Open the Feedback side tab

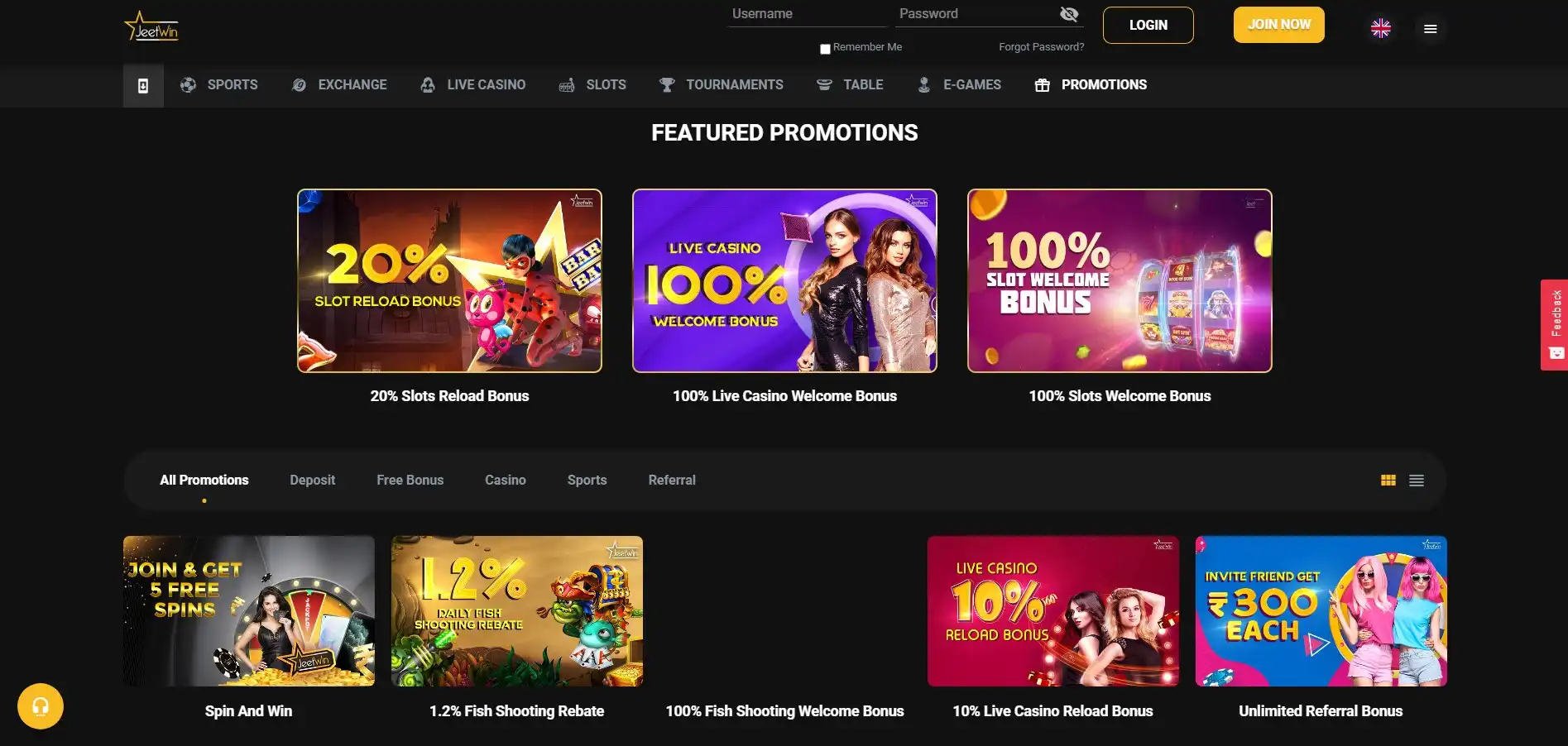(x=1554, y=325)
